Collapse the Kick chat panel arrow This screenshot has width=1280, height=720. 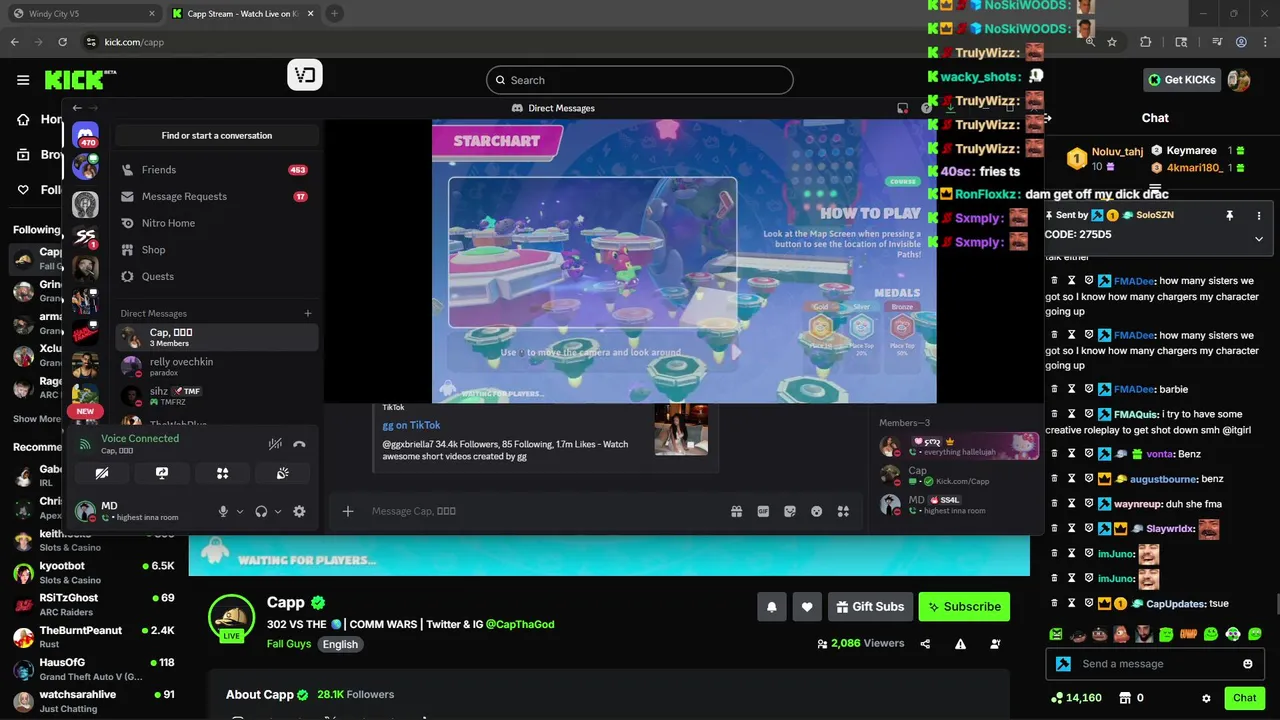pyautogui.click(x=1047, y=118)
